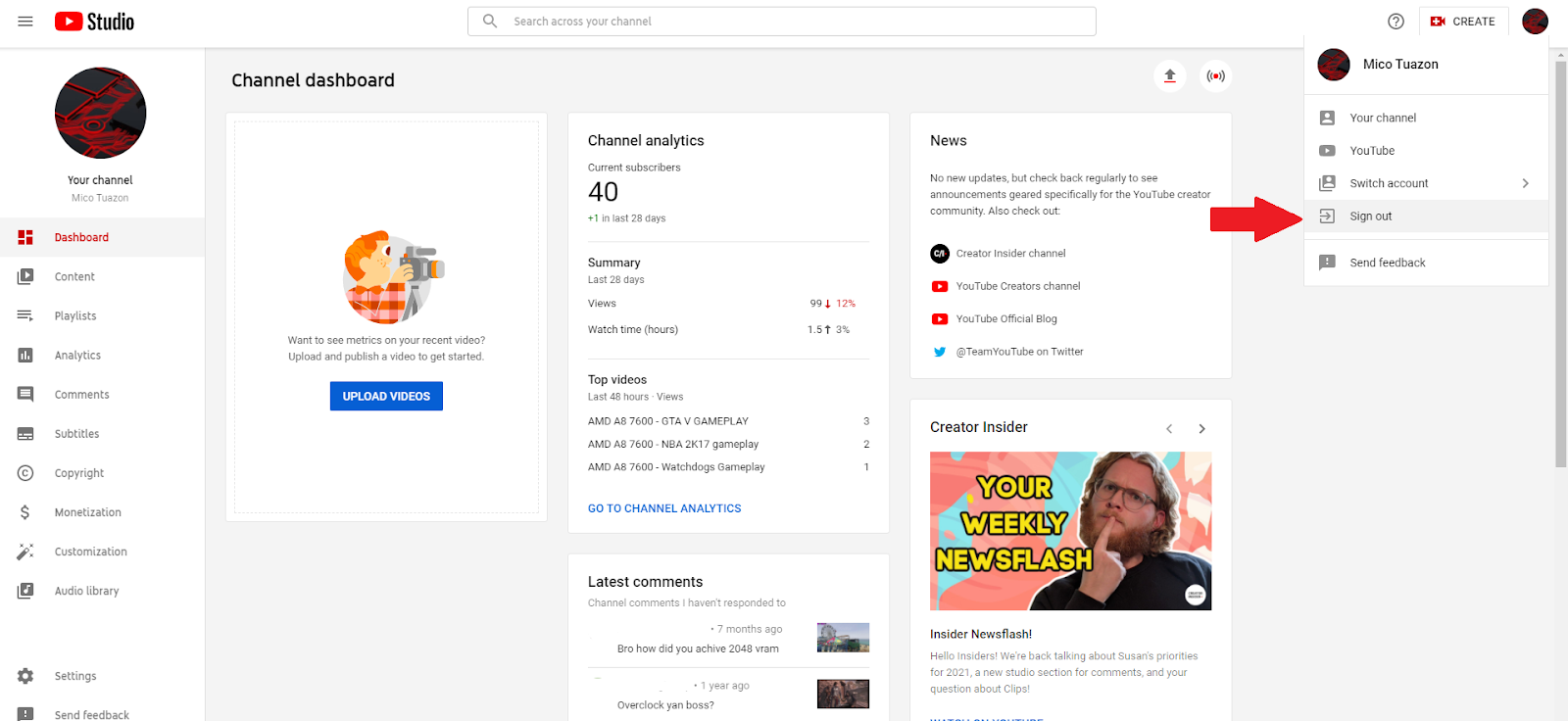Click the Copyright circle icon

tap(25, 473)
